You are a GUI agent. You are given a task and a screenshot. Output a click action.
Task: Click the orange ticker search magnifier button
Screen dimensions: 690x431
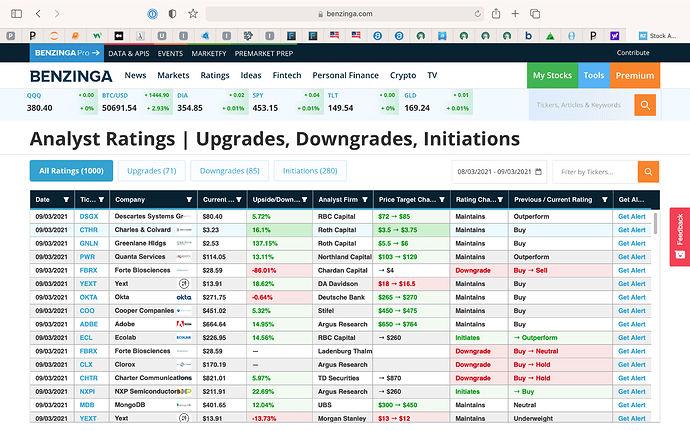(646, 104)
